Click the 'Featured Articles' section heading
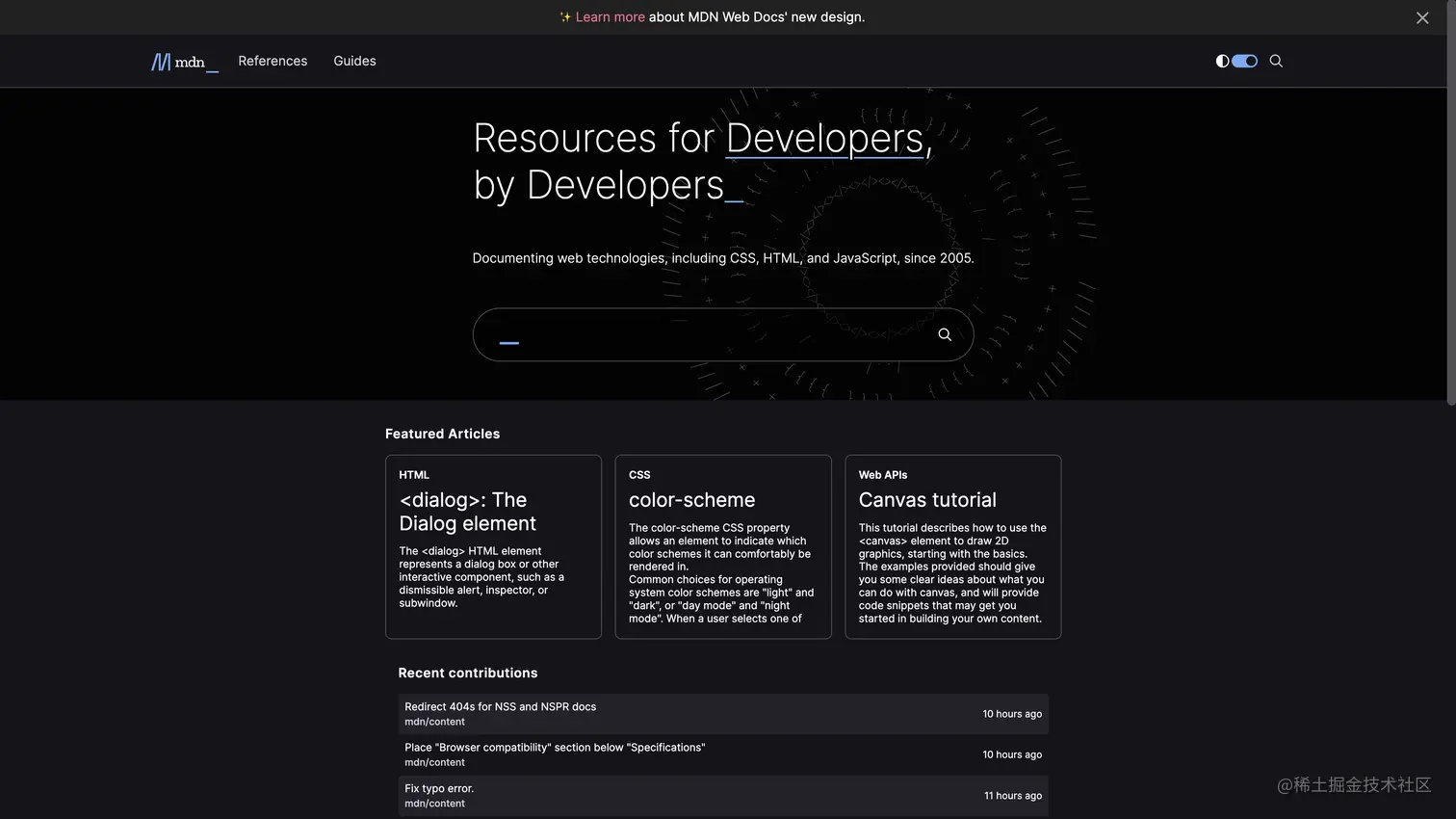Image resolution: width=1456 pixels, height=819 pixels. (x=442, y=434)
